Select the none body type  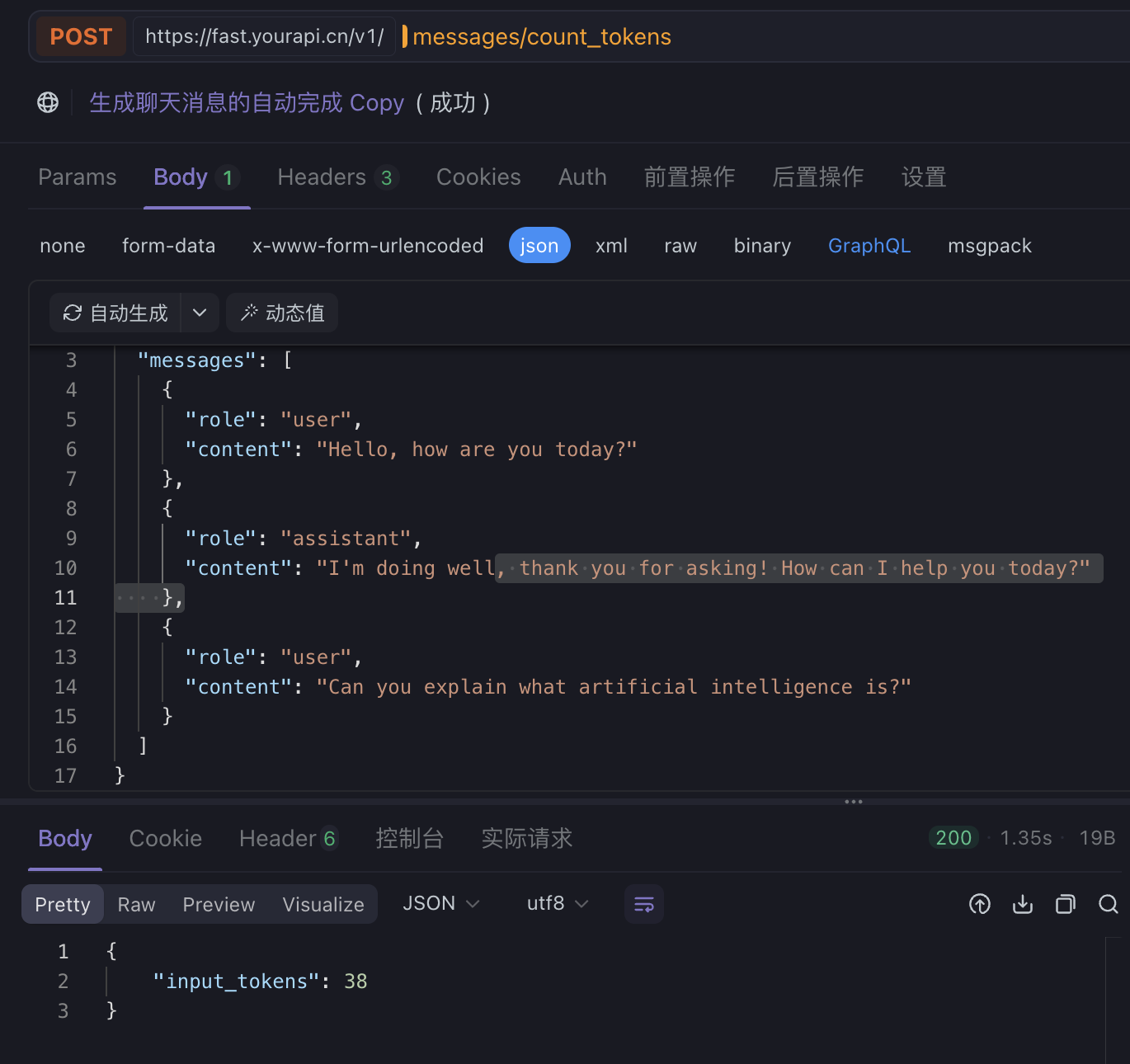pos(63,246)
